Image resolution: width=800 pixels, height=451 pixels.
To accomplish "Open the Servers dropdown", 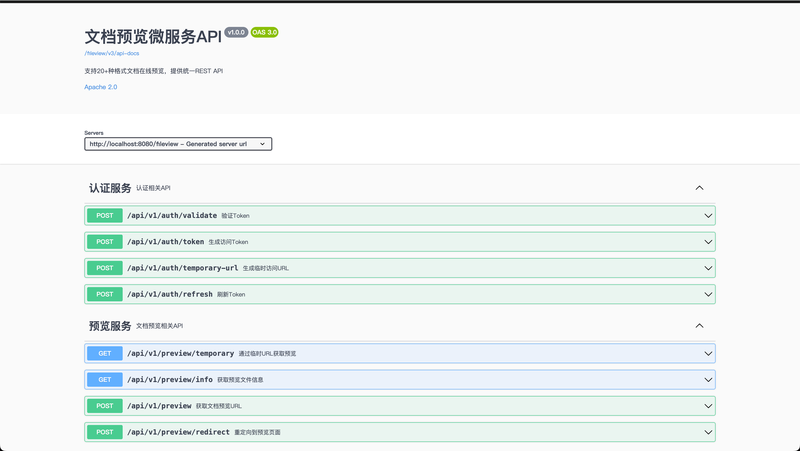I will pyautogui.click(x=178, y=144).
